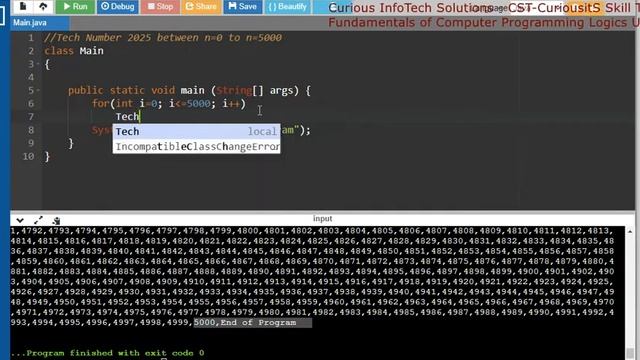Fold the main method at line 5
This screenshot has height=360, width=640.
tap(38, 90)
